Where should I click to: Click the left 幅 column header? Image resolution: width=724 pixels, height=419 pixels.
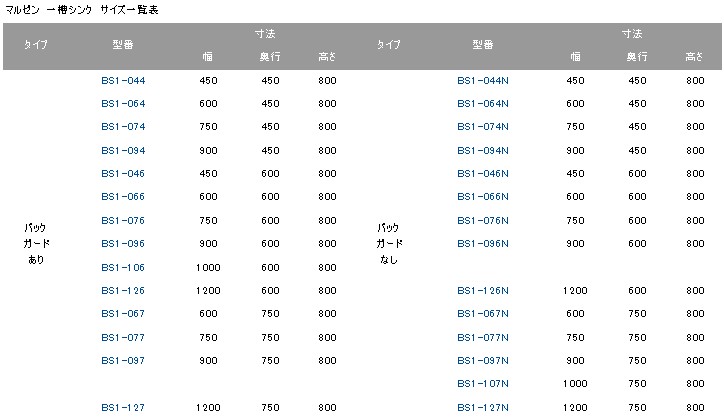click(208, 57)
